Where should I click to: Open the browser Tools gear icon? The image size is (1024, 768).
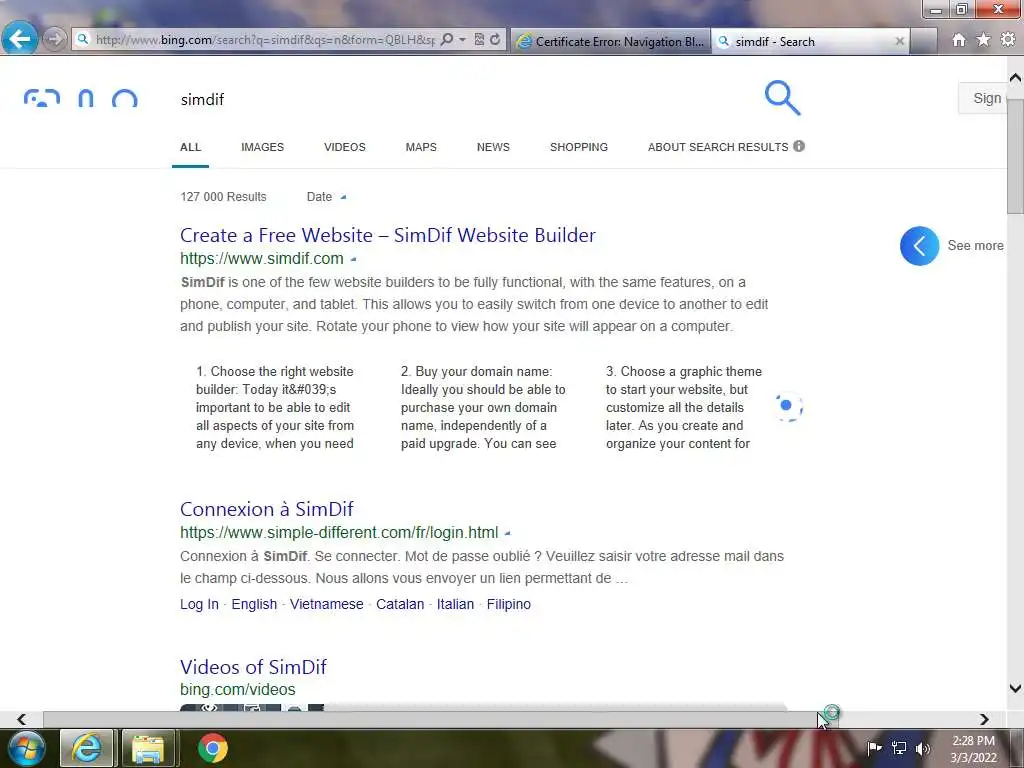[1008, 40]
